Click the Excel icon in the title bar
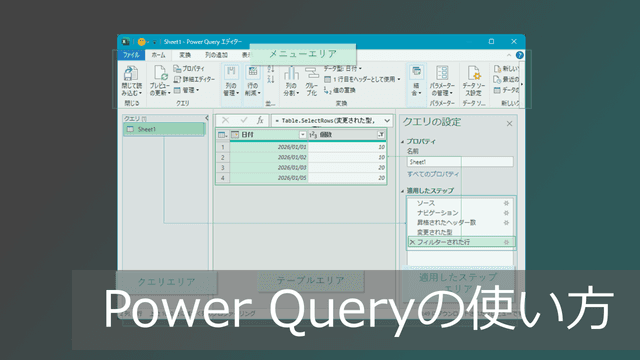The width and height of the screenshot is (640, 360). 126,42
